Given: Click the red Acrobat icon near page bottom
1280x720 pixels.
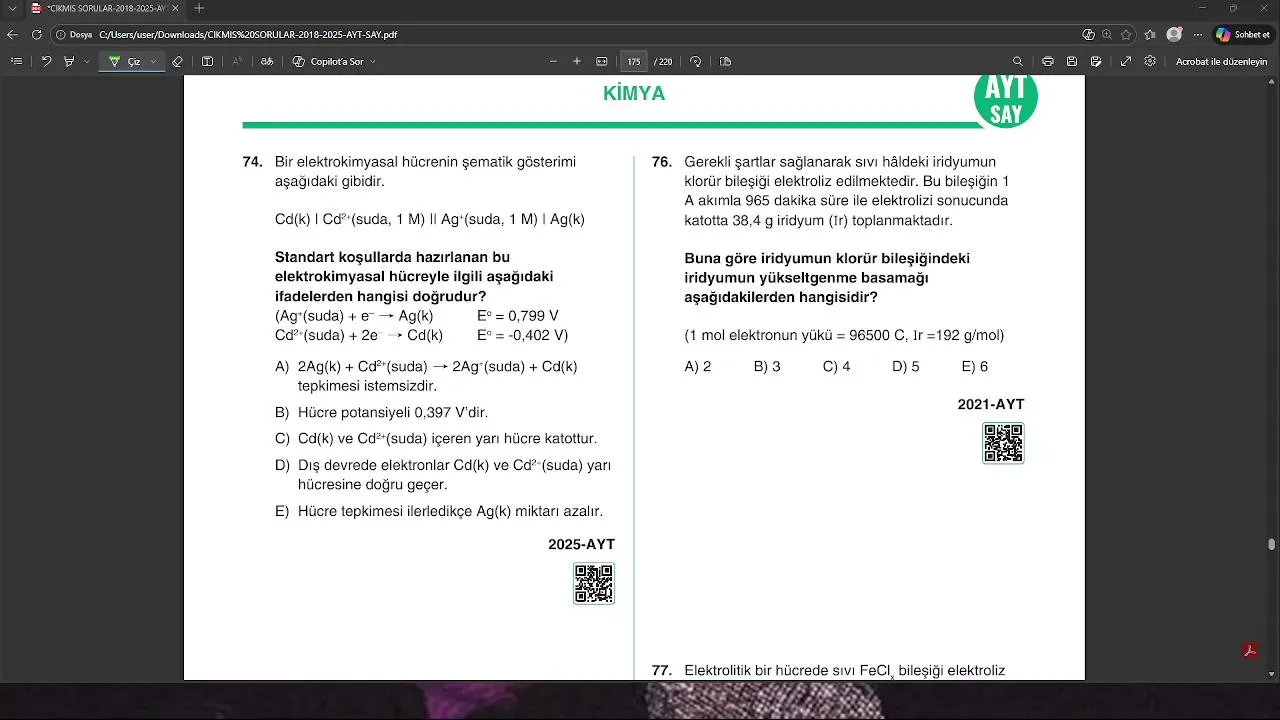Looking at the screenshot, I should 1250,651.
